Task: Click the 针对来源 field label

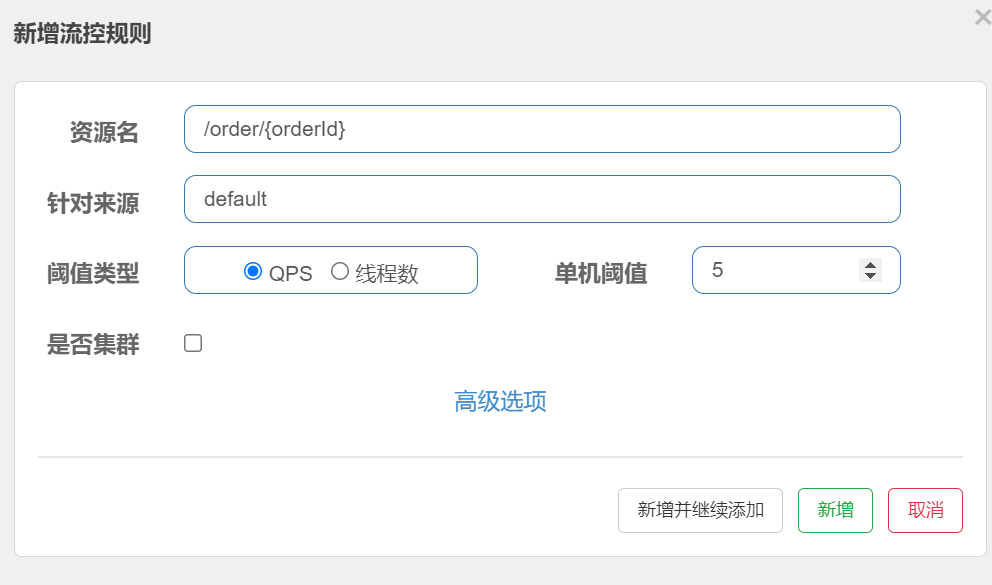Action: (x=93, y=204)
